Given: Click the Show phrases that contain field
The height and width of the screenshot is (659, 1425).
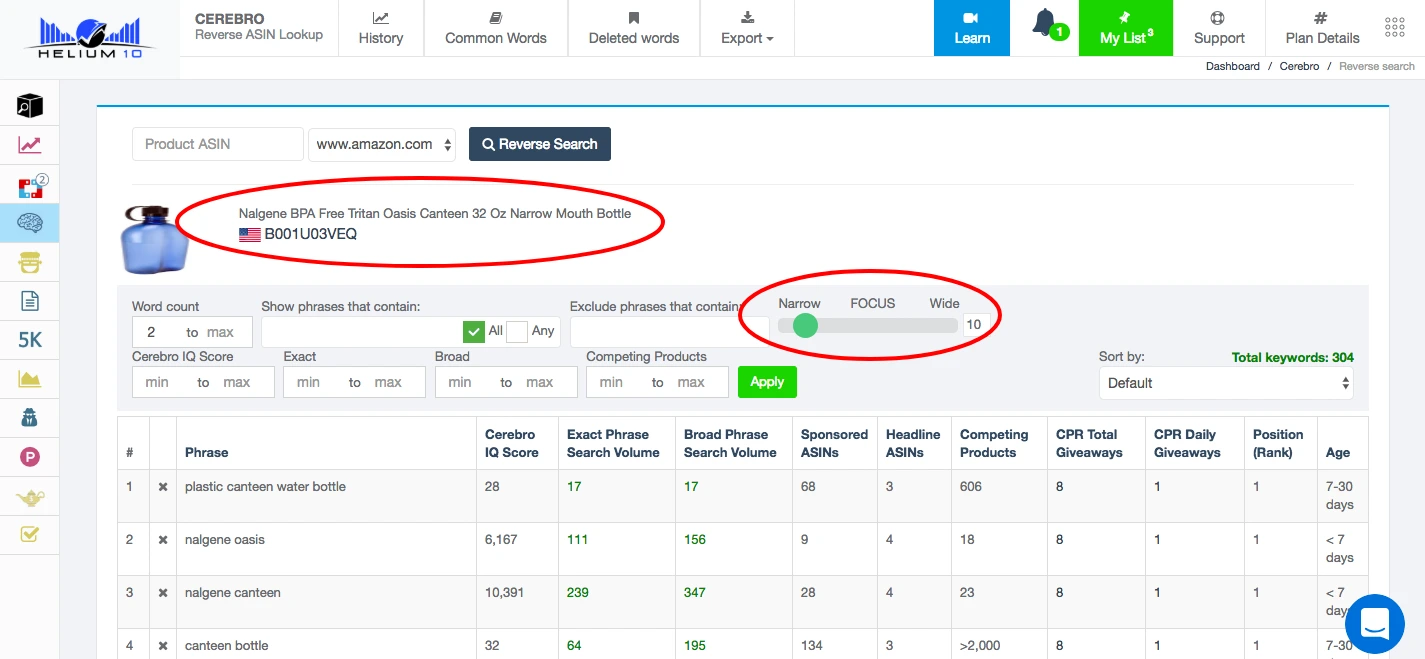Looking at the screenshot, I should [362, 332].
